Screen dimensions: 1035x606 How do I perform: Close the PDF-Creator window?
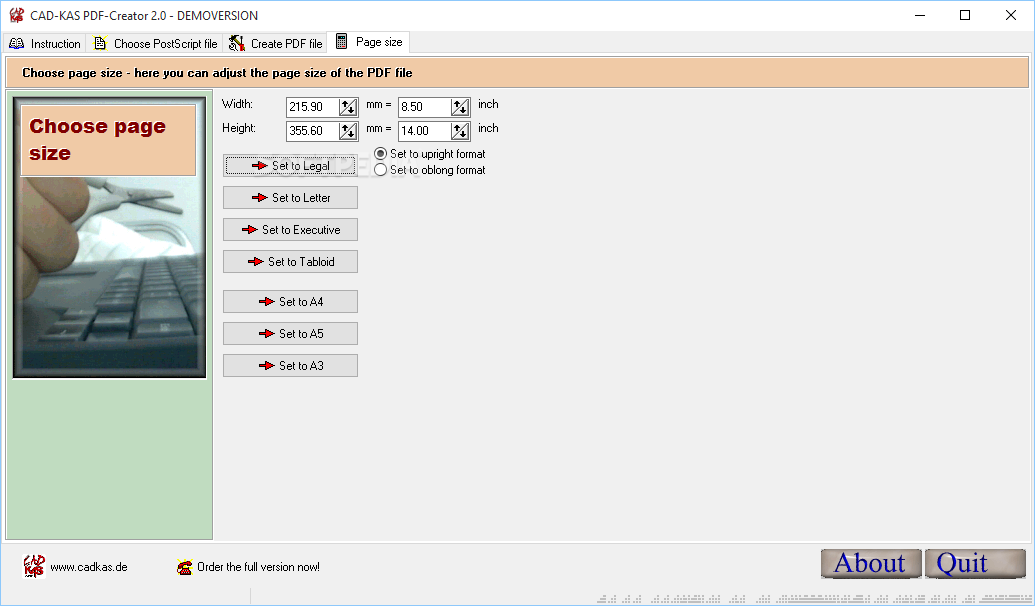[1011, 15]
